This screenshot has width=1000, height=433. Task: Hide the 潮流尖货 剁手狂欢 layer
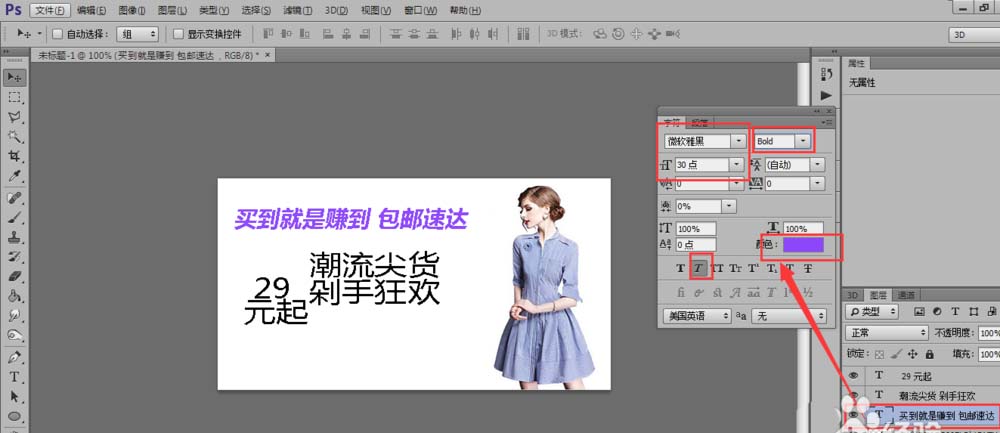tap(852, 395)
